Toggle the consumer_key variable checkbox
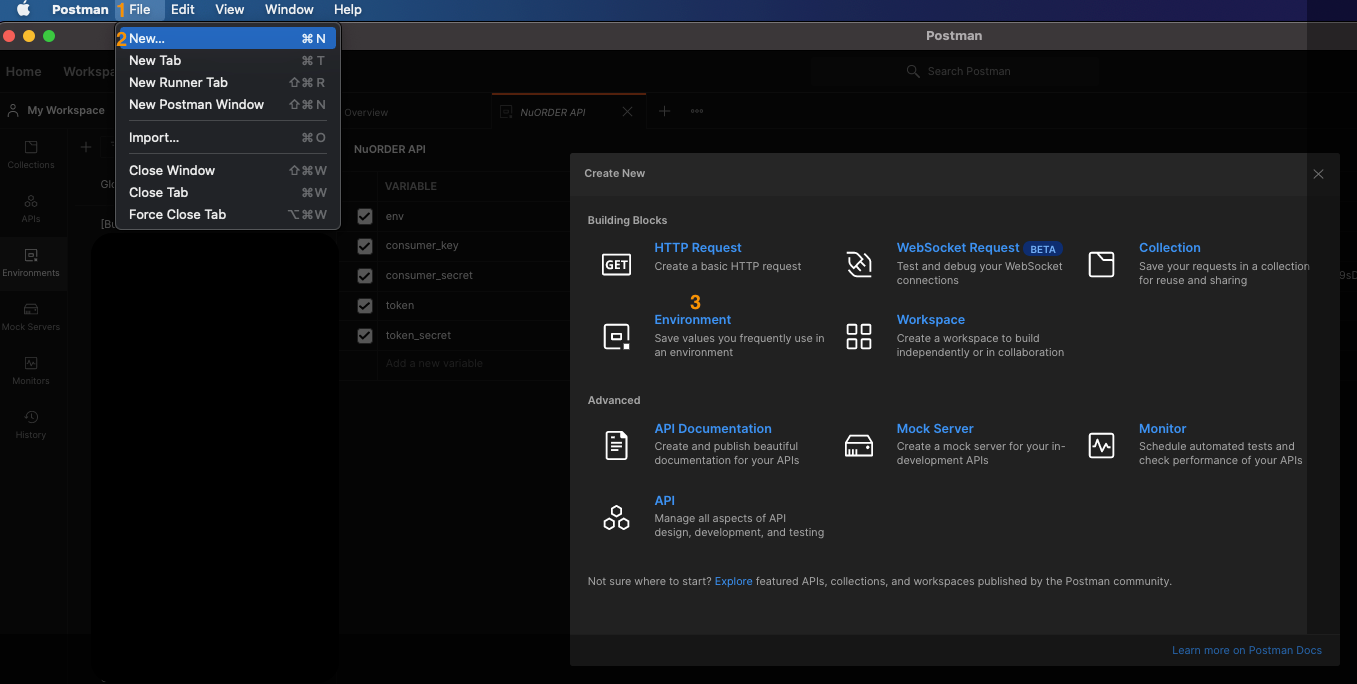Image resolution: width=1357 pixels, height=684 pixels. tap(365, 246)
